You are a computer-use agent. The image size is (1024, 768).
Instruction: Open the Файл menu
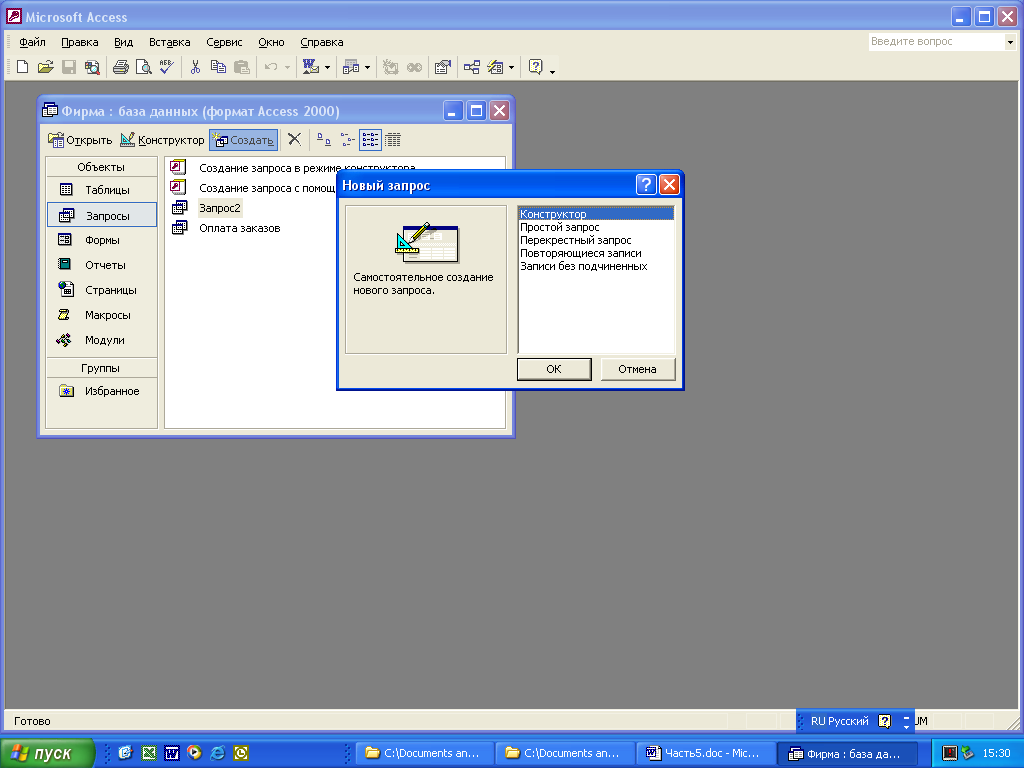pos(32,42)
